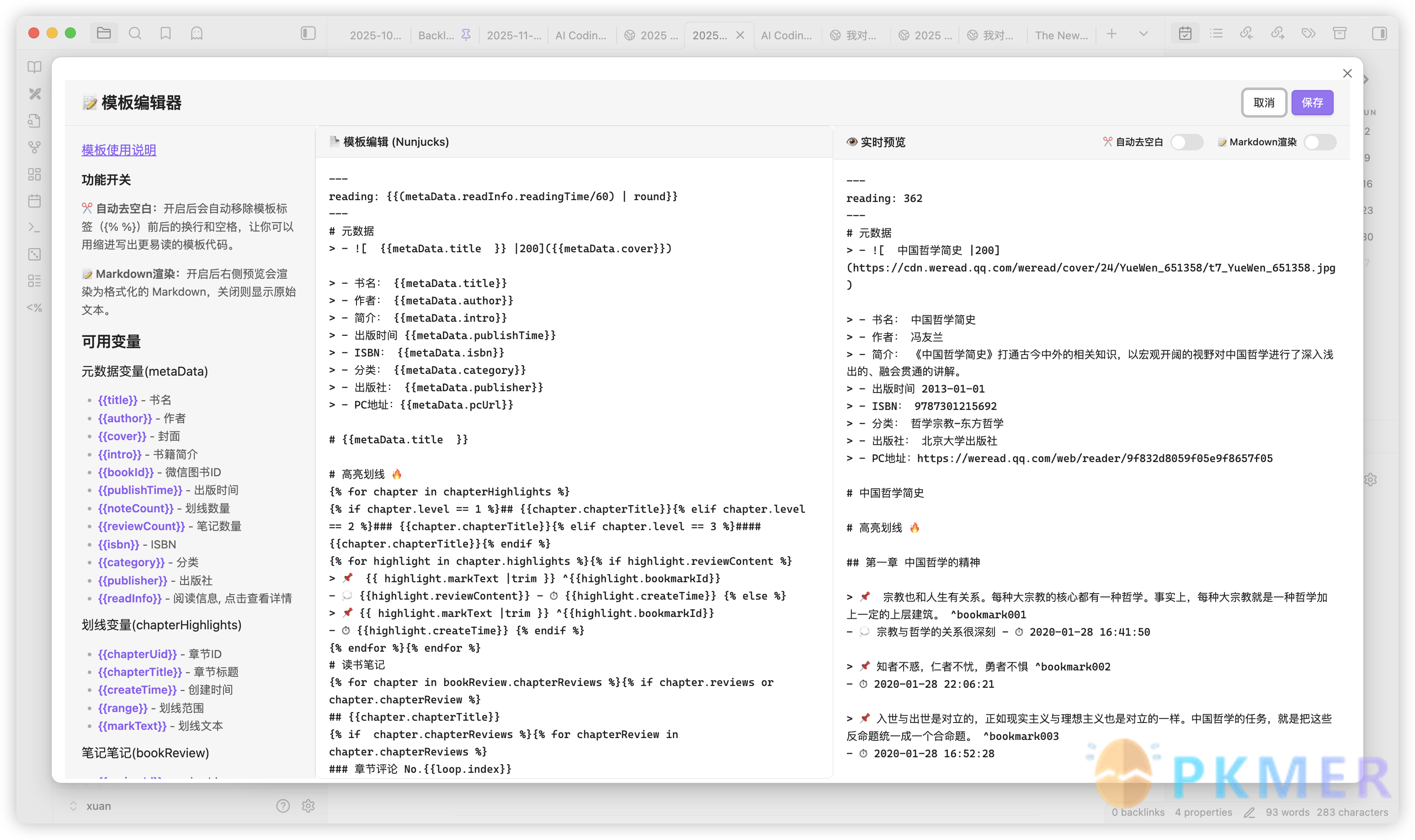The height and width of the screenshot is (840, 1415).
Task: Open the bookmarks icon in top toolbar
Action: pos(165,33)
